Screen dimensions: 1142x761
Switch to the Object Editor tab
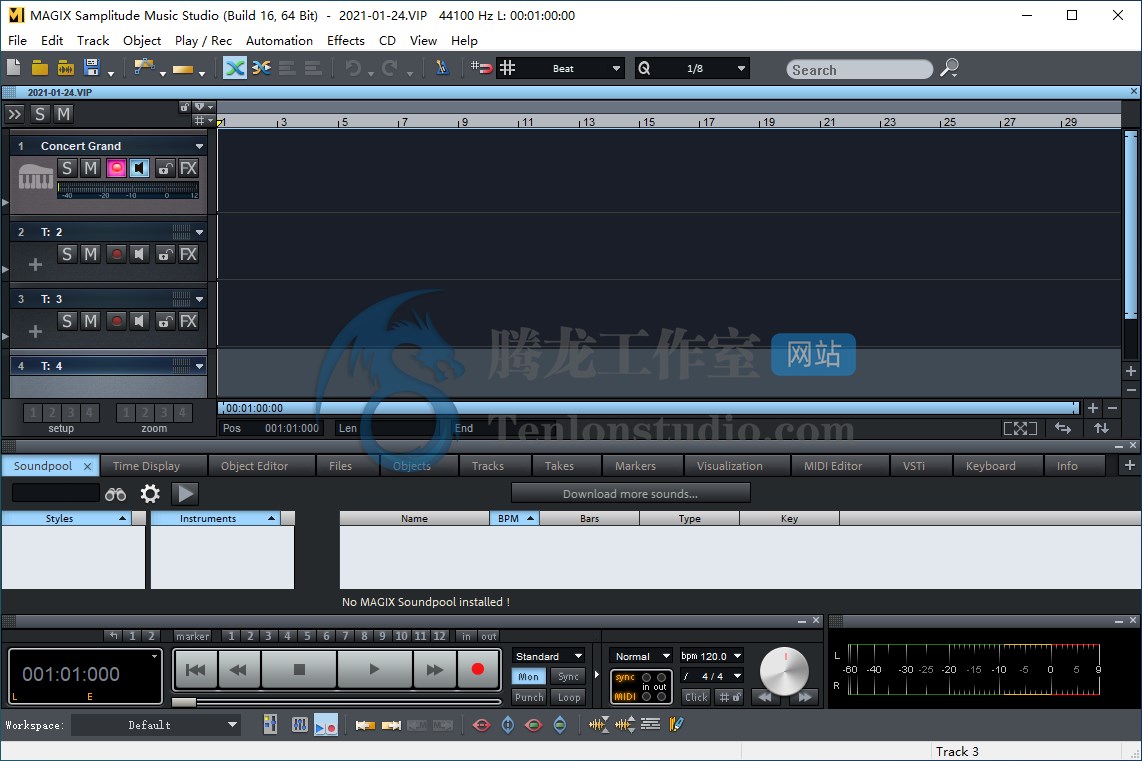pyautogui.click(x=261, y=466)
